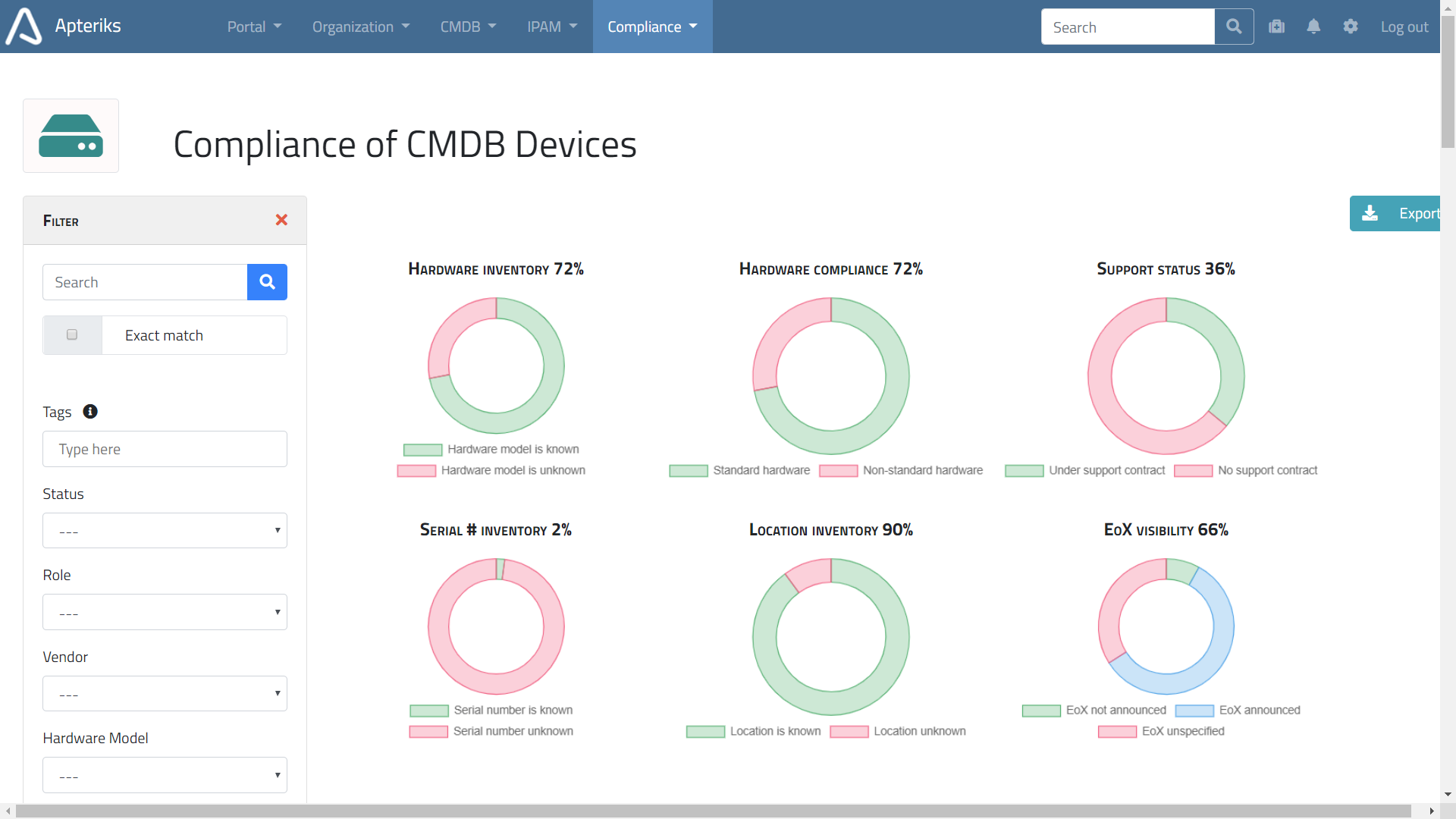Open settings gear icon
This screenshot has width=1456, height=819.
pos(1351,27)
